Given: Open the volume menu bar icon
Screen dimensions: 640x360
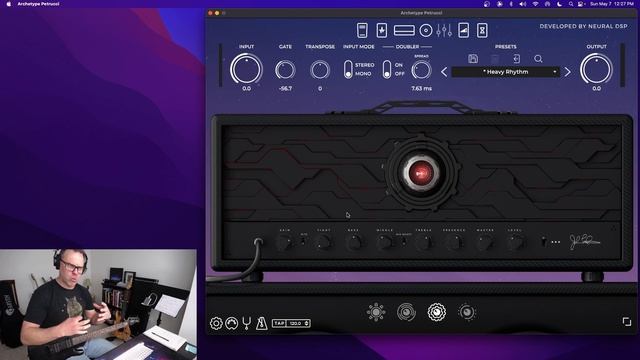Looking at the screenshot, I should 522,4.
